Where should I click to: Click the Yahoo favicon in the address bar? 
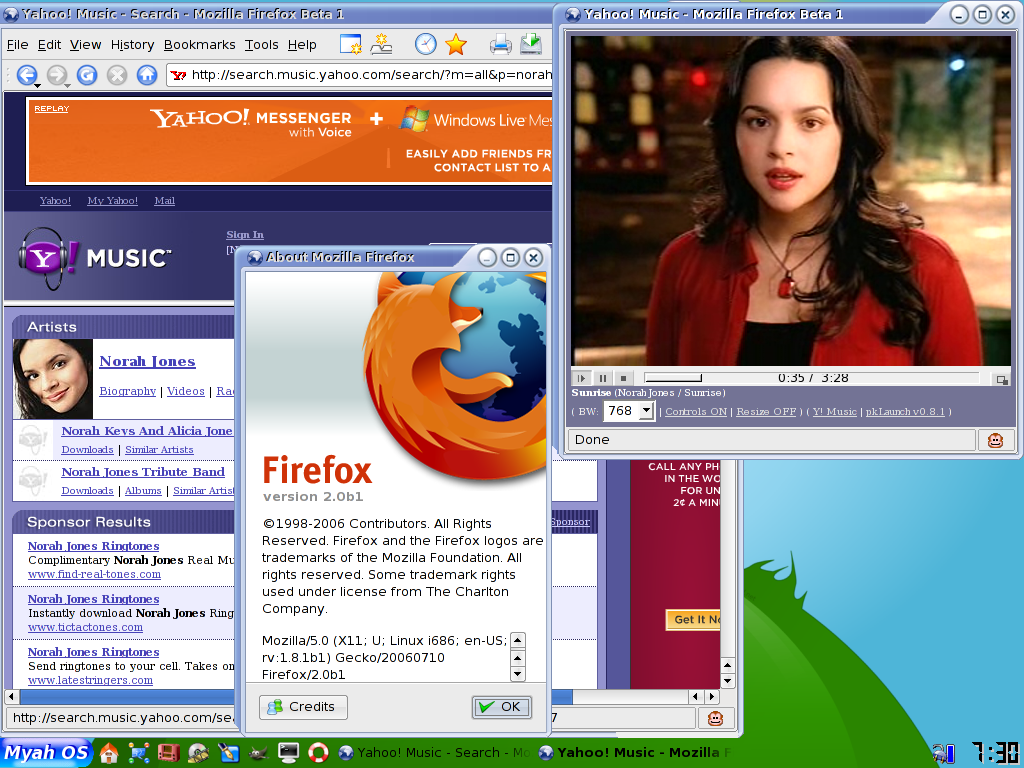178,75
